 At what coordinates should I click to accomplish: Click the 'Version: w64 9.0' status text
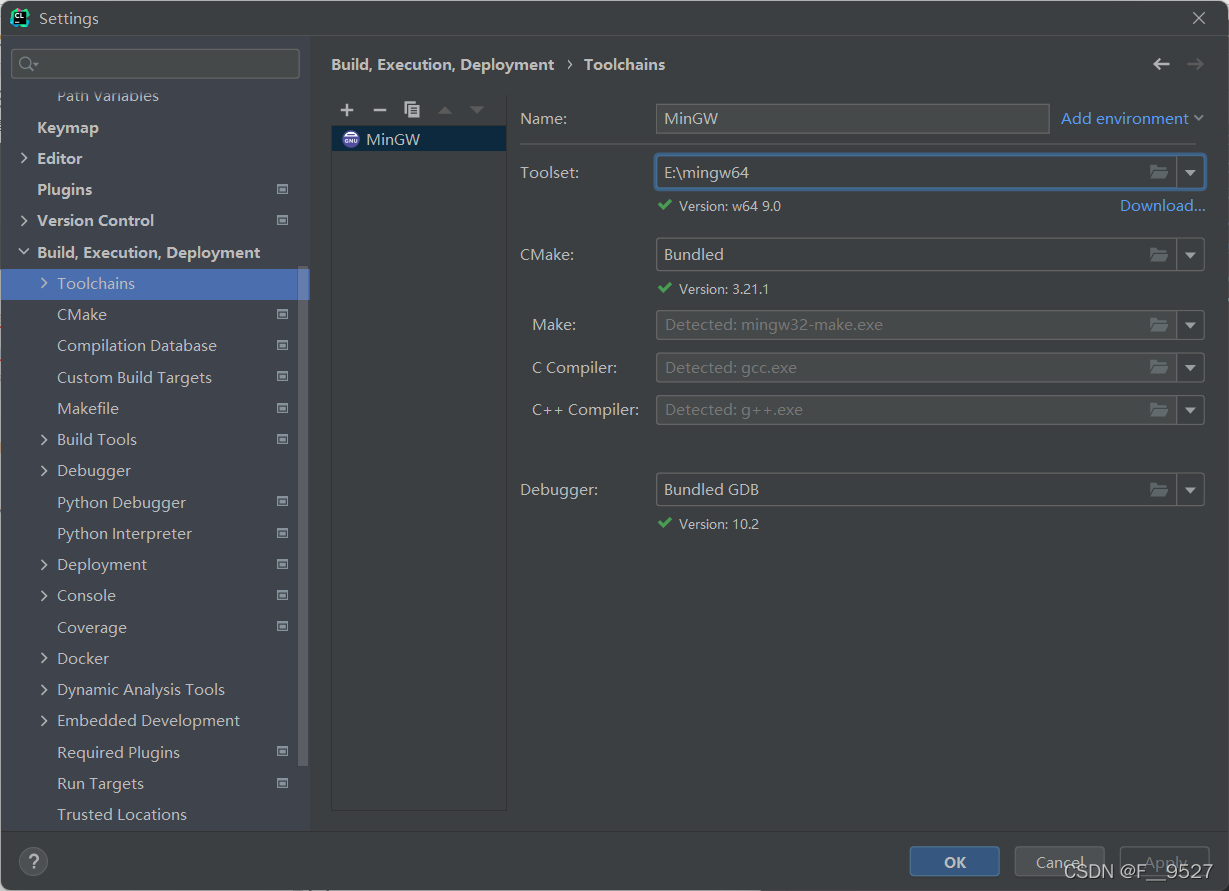pos(730,206)
